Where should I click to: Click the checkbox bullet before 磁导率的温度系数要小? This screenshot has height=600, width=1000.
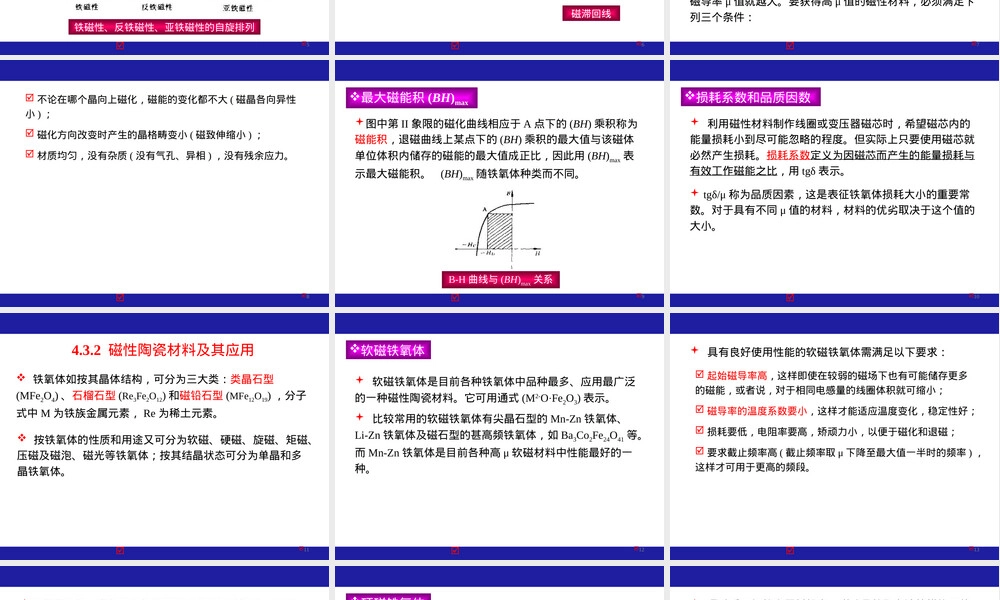coord(700,410)
